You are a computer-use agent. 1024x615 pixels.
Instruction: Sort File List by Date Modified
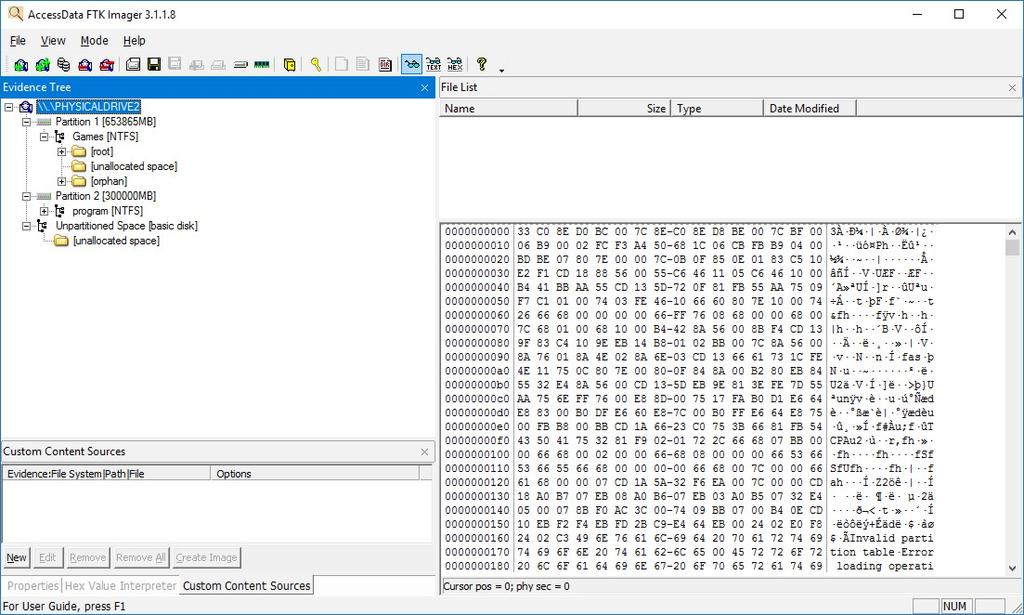[x=809, y=108]
